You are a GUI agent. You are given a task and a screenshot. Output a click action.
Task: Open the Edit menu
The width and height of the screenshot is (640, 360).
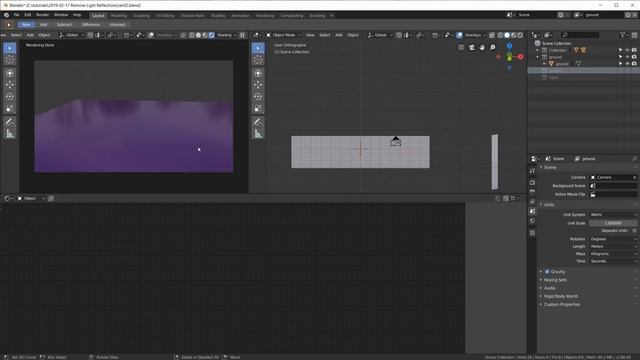point(27,15)
